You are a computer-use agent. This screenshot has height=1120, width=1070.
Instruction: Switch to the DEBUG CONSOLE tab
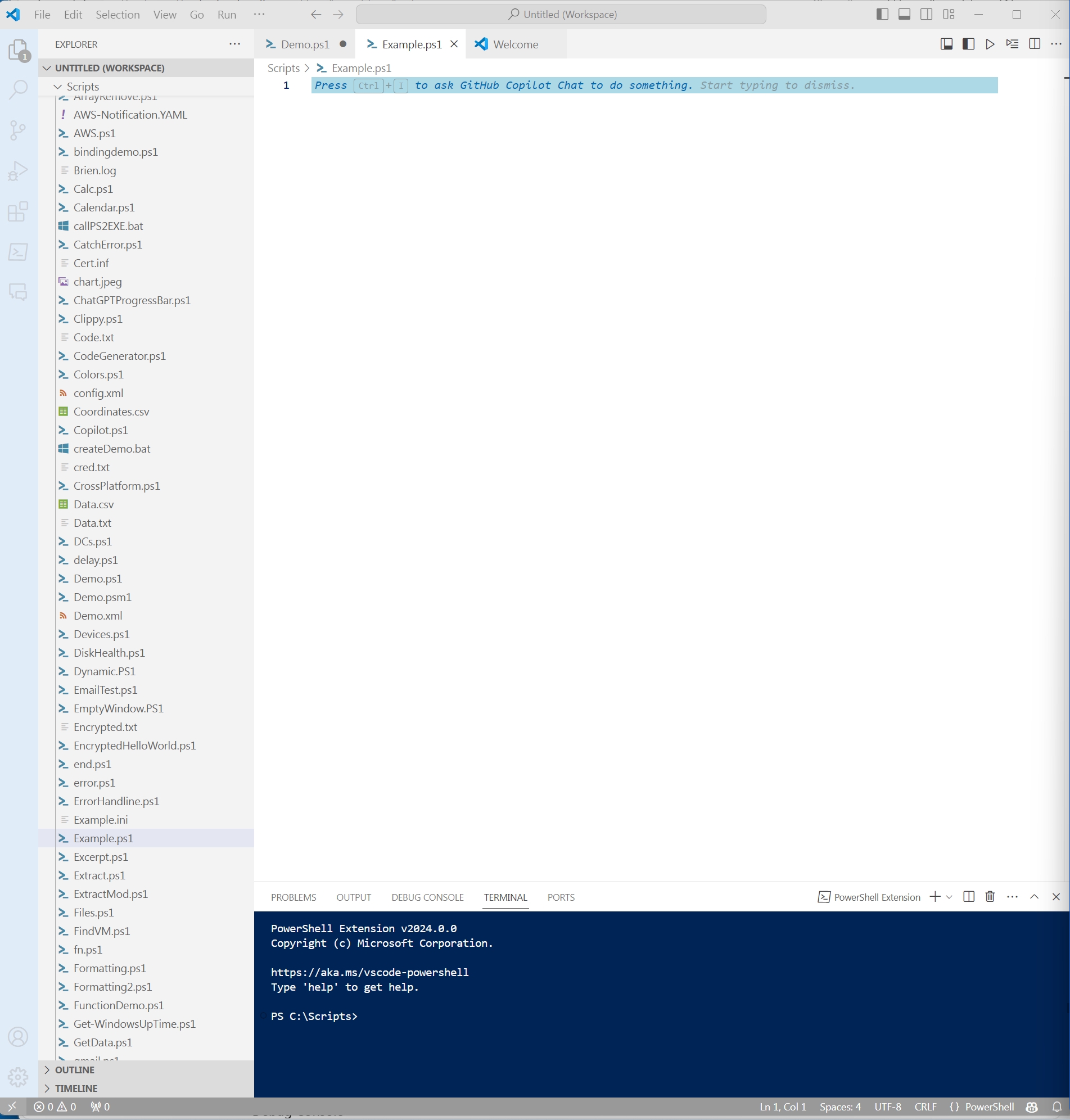427,897
